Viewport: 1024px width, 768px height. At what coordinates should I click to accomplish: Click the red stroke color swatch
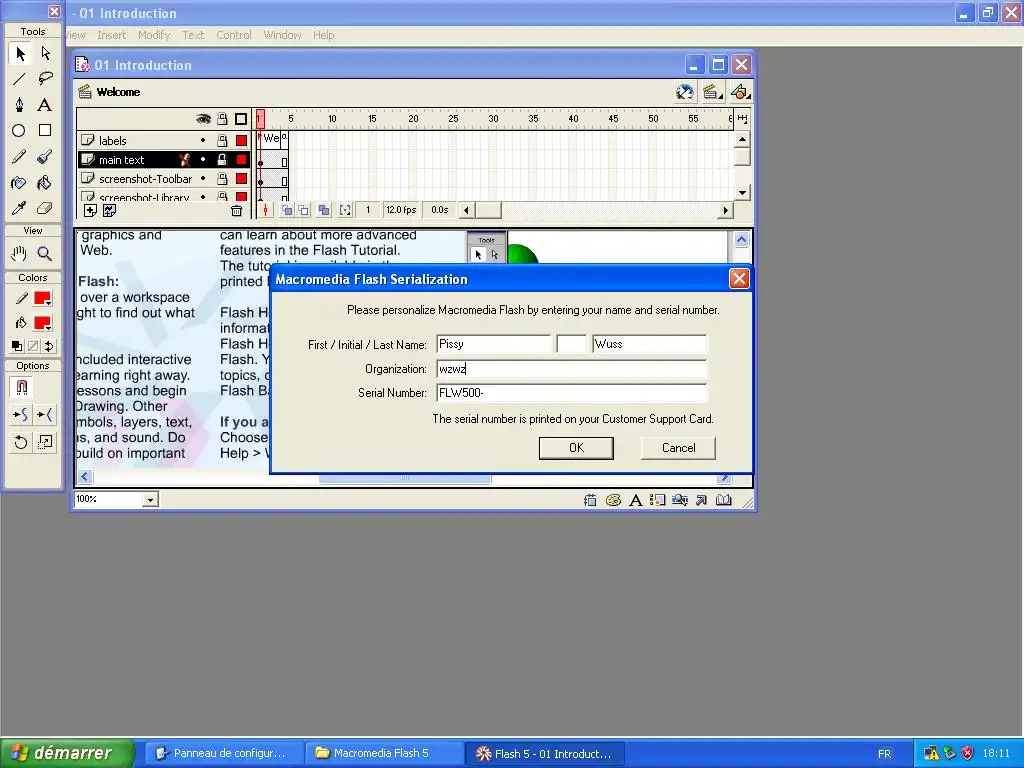42,298
